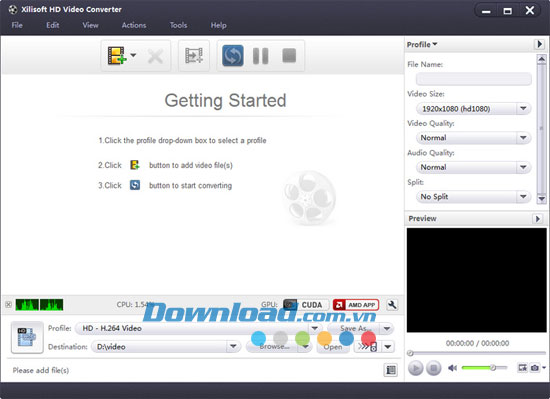Open the Edit menu
This screenshot has height=399, width=550.
(x=53, y=25)
